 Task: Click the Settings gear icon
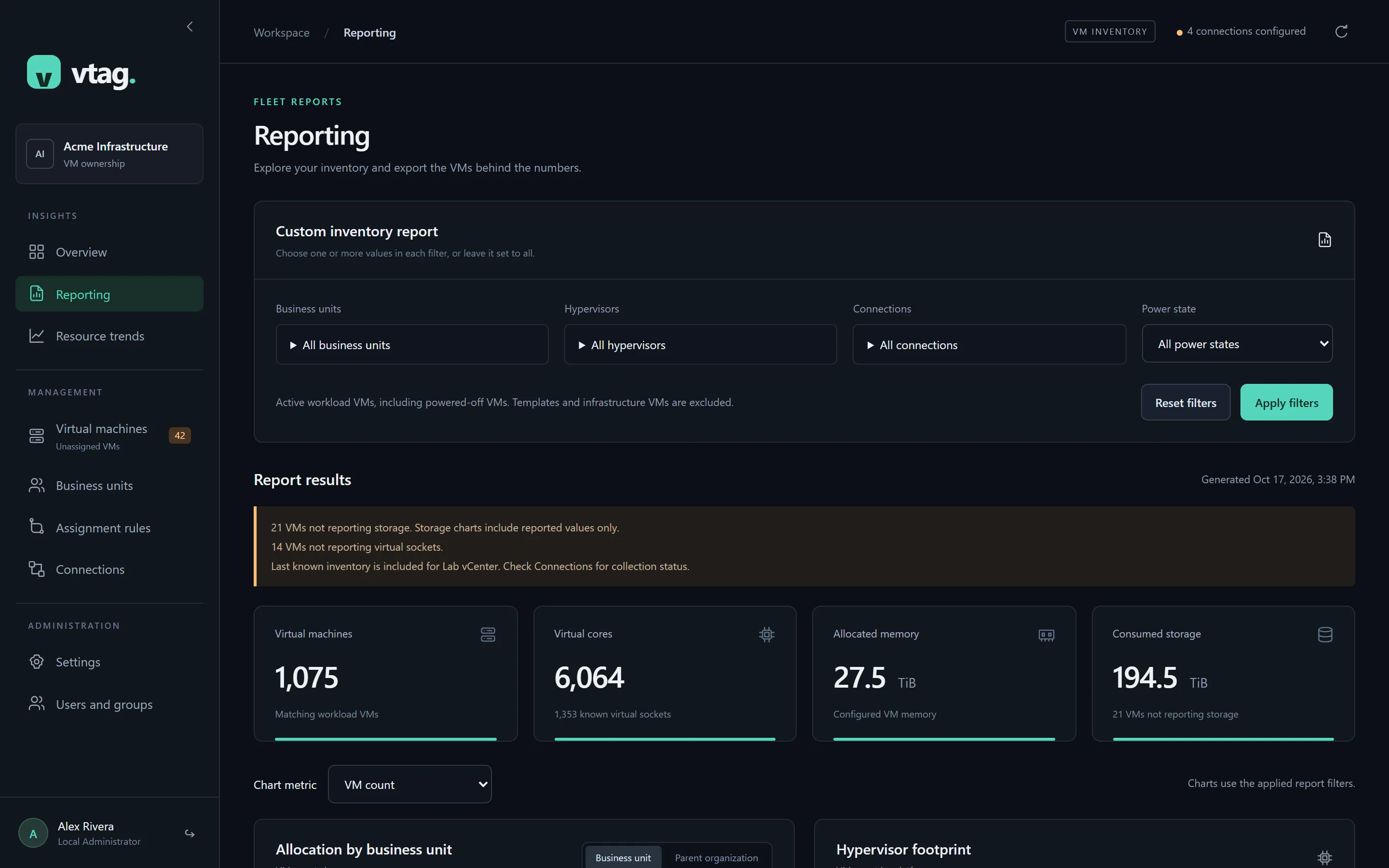[37, 662]
